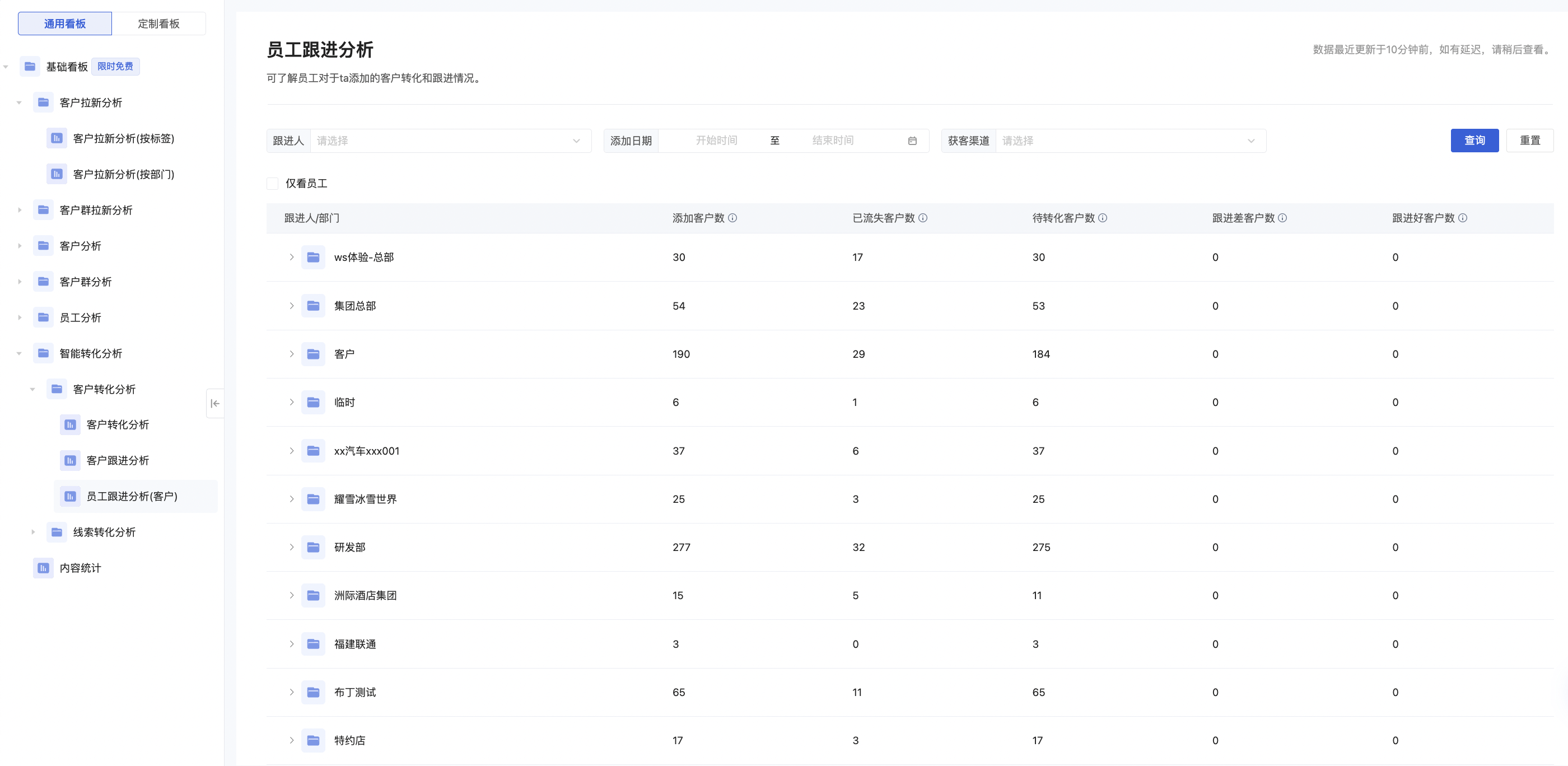Click the 结束时间 date field
Viewport: 1568px width, 766px height.
(x=833, y=141)
